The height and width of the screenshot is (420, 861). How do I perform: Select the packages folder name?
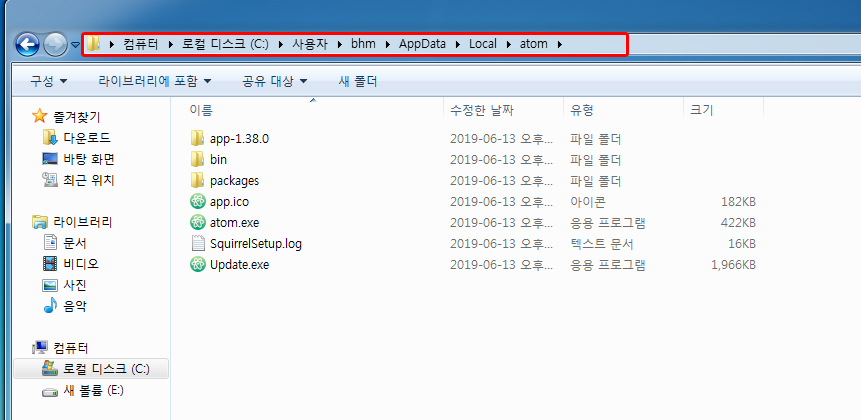(234, 181)
